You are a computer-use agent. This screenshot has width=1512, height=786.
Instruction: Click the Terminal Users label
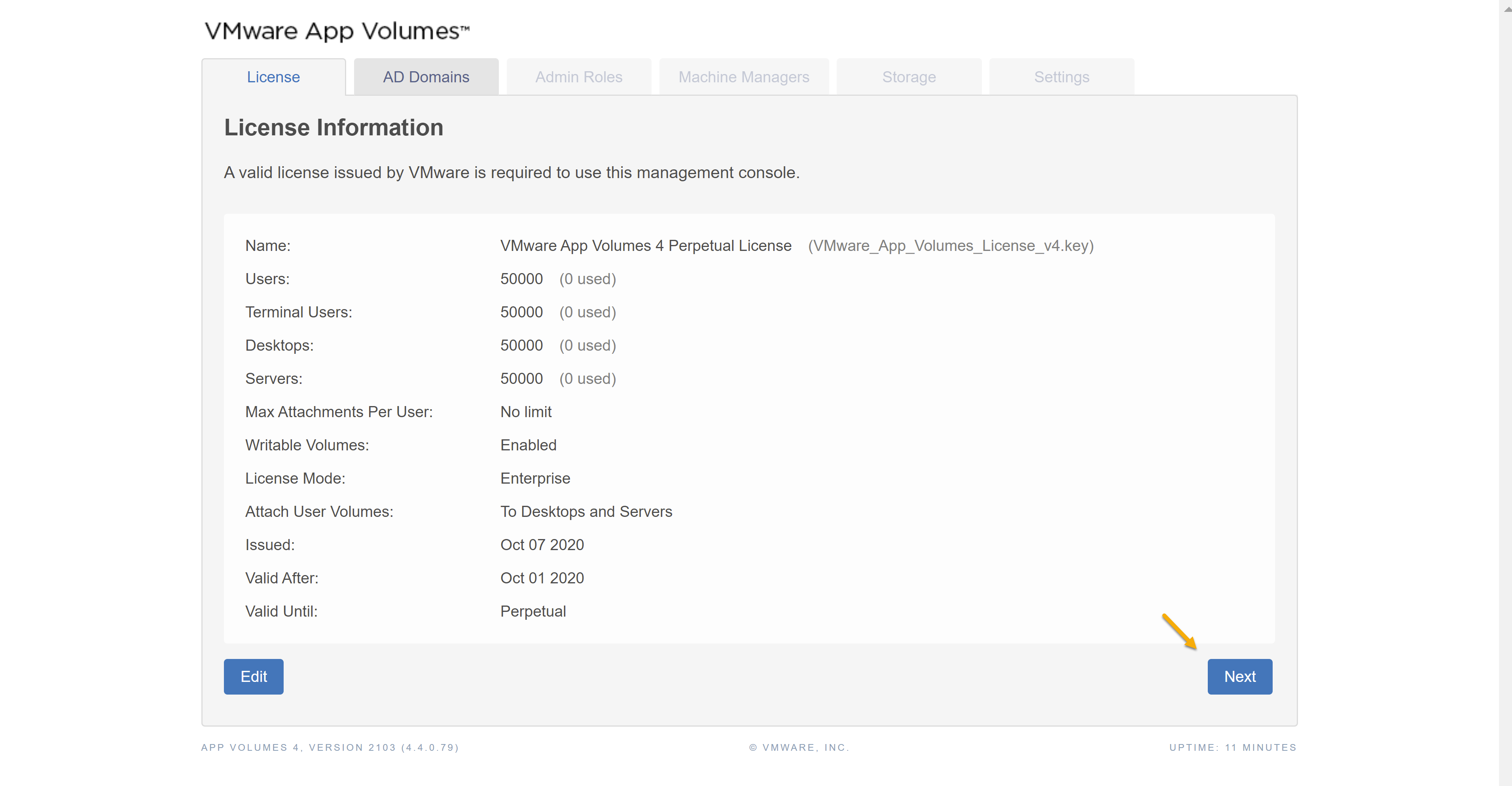[x=299, y=312]
